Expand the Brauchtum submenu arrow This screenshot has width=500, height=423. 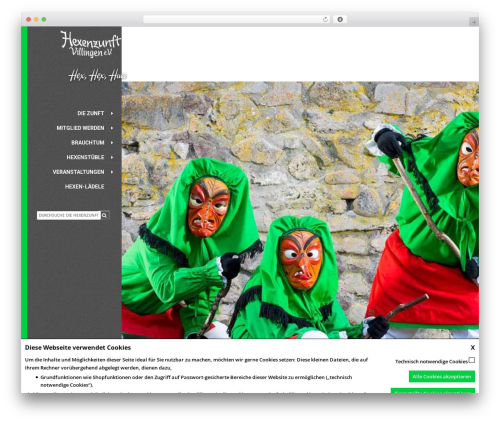[x=112, y=143]
